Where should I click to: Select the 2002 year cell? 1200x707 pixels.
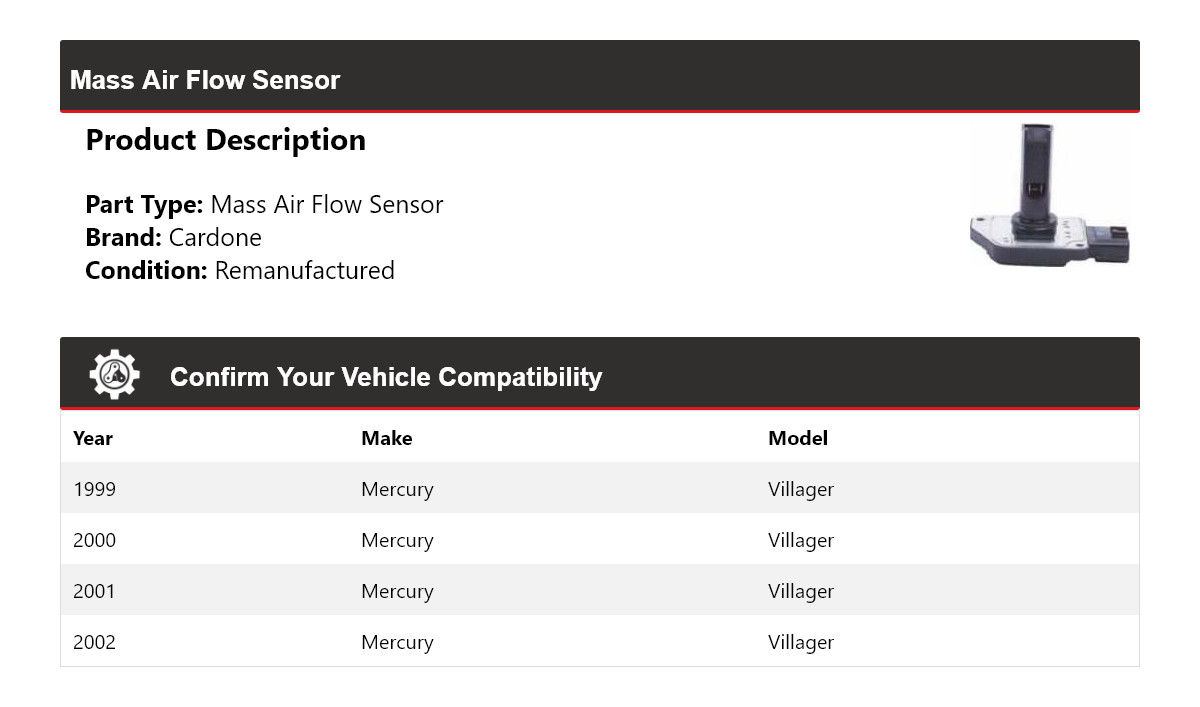click(94, 642)
